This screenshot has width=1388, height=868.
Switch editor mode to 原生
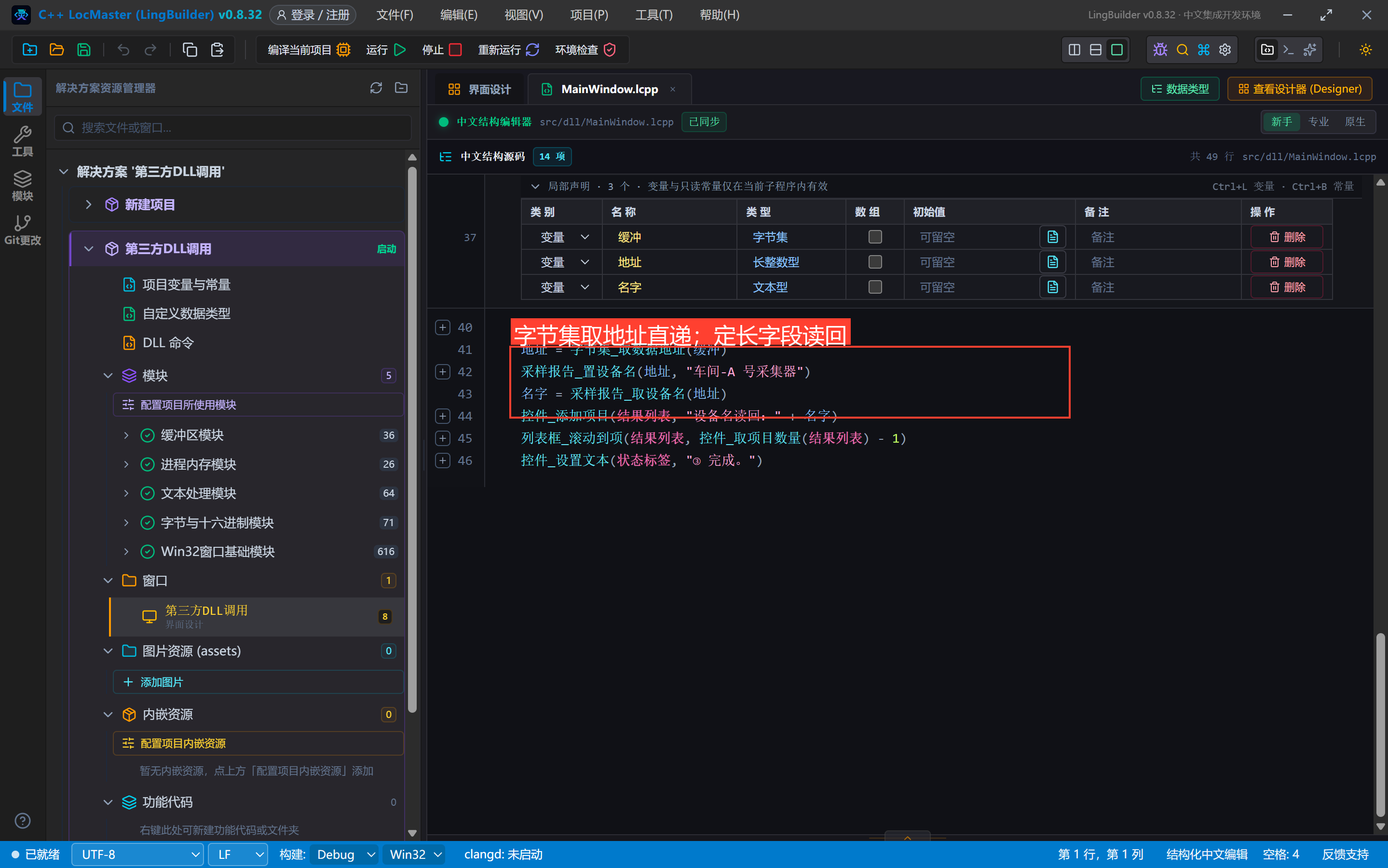(x=1355, y=122)
